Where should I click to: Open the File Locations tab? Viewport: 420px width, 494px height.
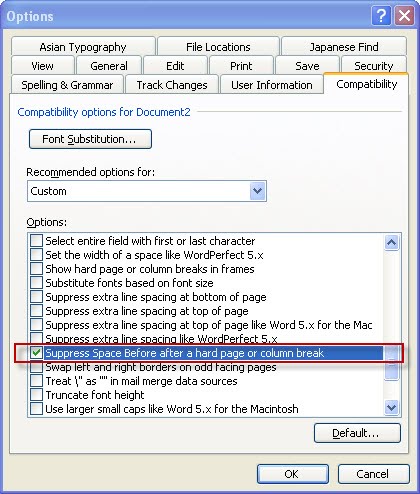coord(218,47)
